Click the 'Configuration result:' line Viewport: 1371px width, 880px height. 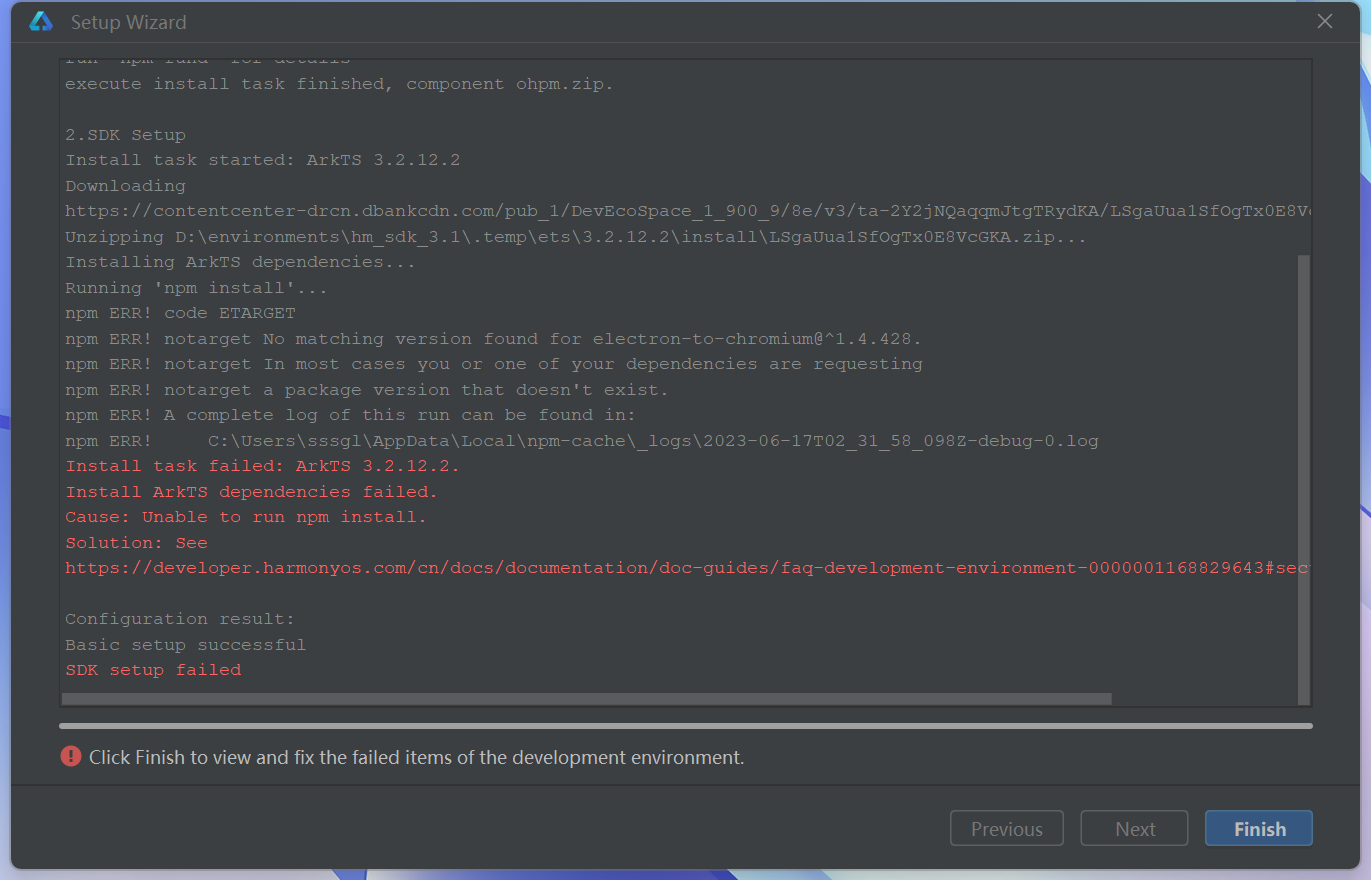[x=180, y=619]
